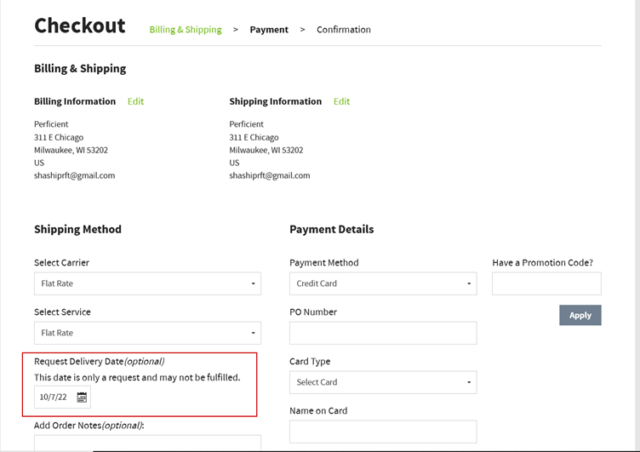The width and height of the screenshot is (640, 452).
Task: Select the Confirmation checkout step
Action: 344,29
